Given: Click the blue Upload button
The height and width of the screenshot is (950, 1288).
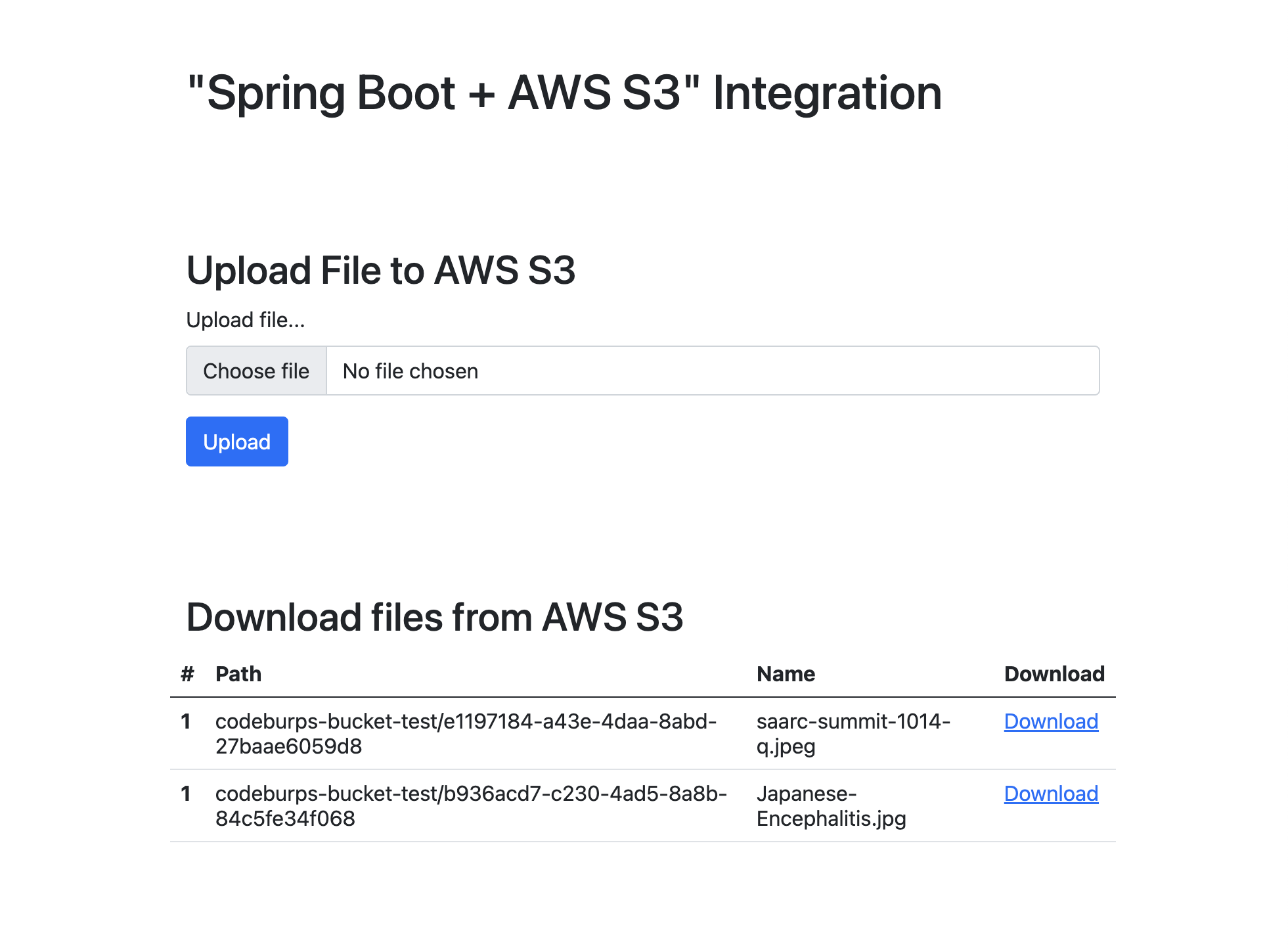Looking at the screenshot, I should click(237, 441).
